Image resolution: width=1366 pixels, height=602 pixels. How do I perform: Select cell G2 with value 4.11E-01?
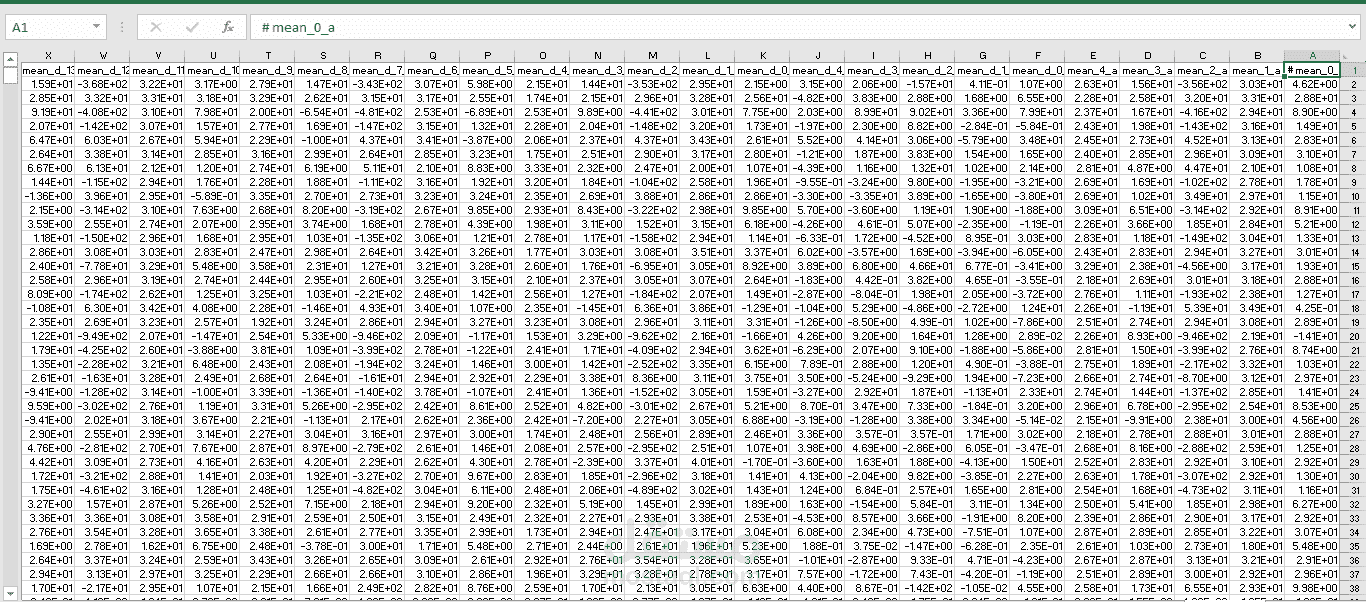982,84
